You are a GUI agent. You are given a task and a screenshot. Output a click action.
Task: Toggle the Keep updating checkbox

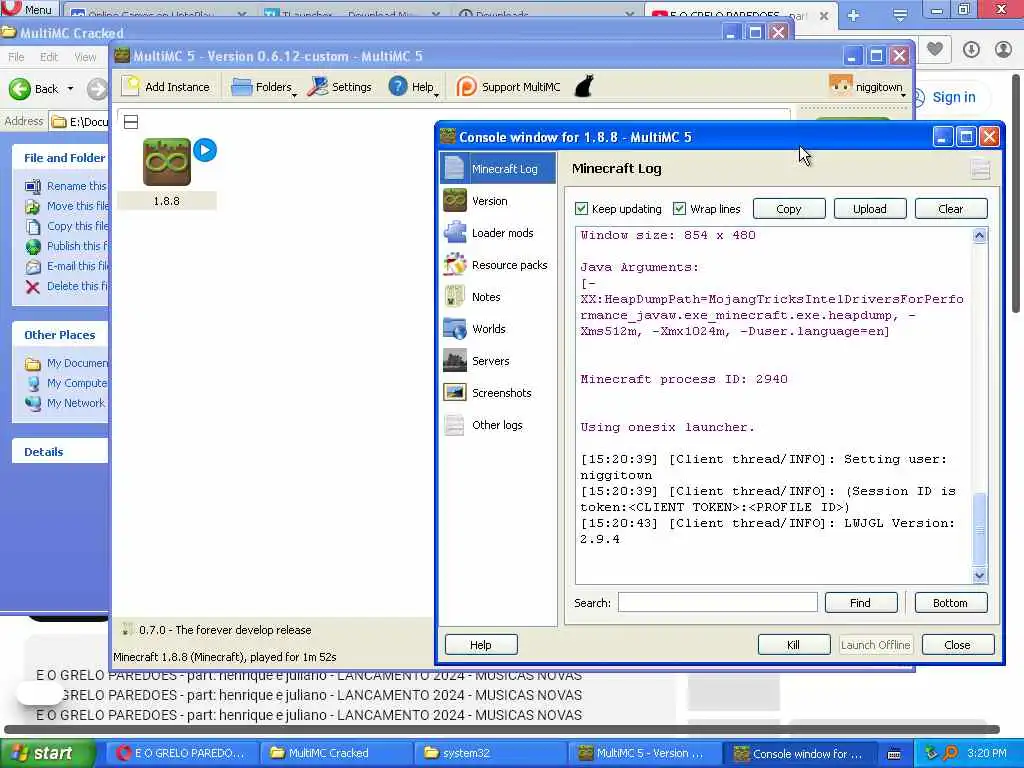coord(581,209)
